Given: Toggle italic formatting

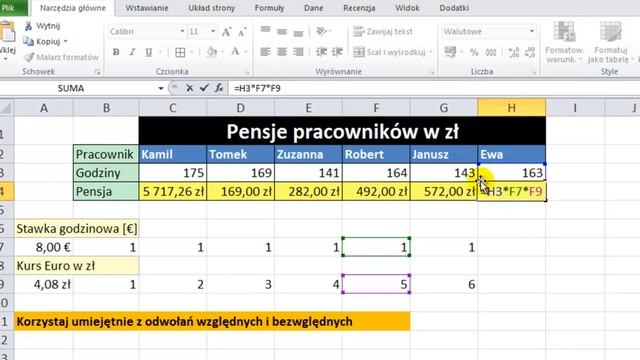Looking at the screenshot, I should pyautogui.click(x=132, y=52).
